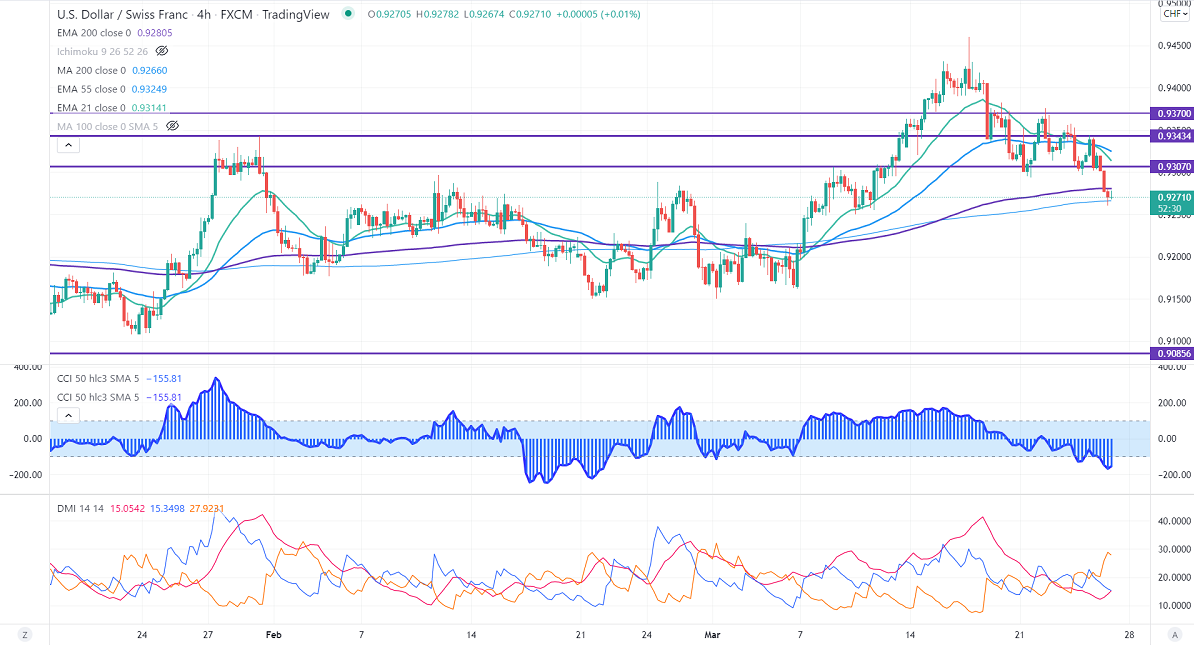Viewport: 1194px width, 649px height.
Task: Click the 0.94000 price scale label
Action: [1173, 88]
